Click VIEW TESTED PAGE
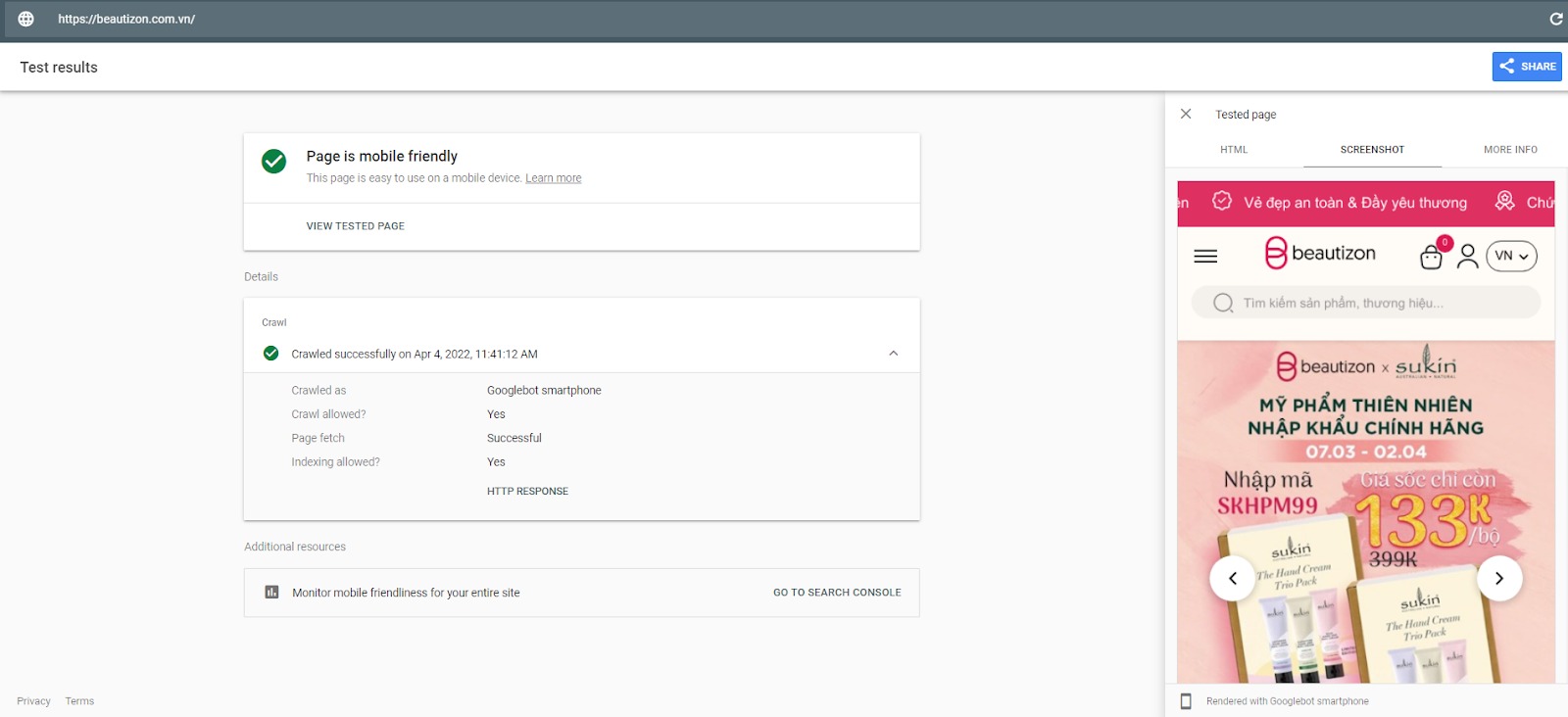This screenshot has width=1568, height=717. point(355,226)
